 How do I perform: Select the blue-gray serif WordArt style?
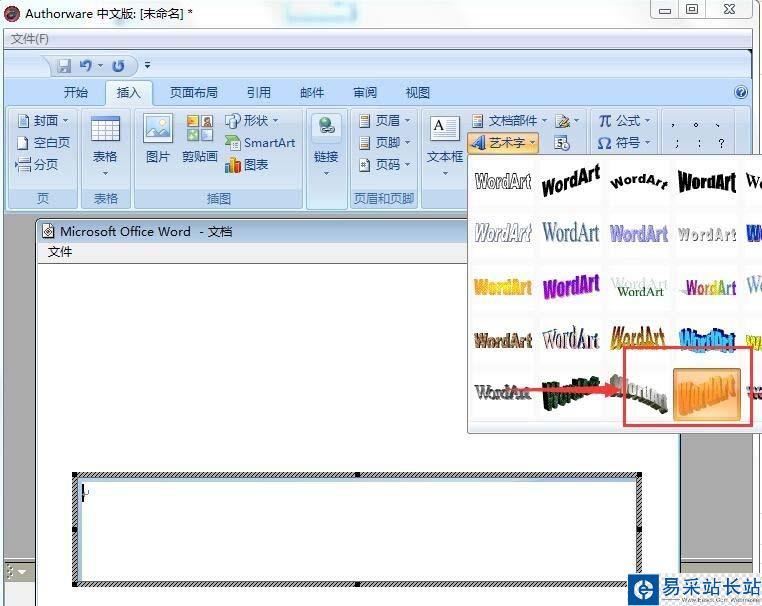click(571, 233)
